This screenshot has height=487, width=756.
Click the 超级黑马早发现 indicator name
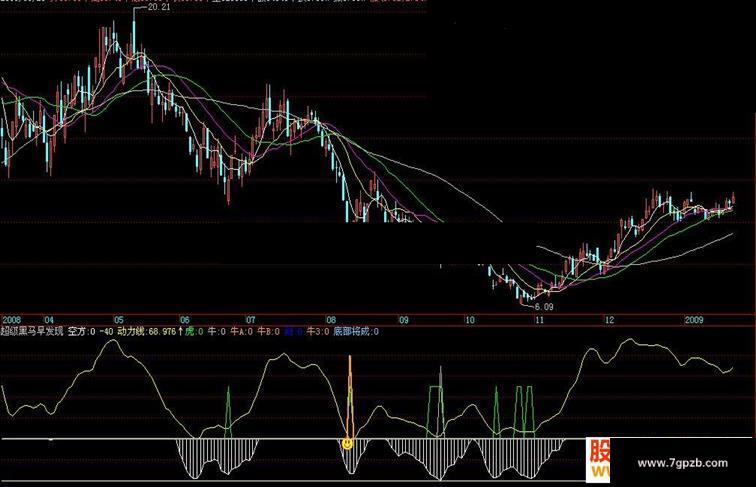[x=32, y=332]
